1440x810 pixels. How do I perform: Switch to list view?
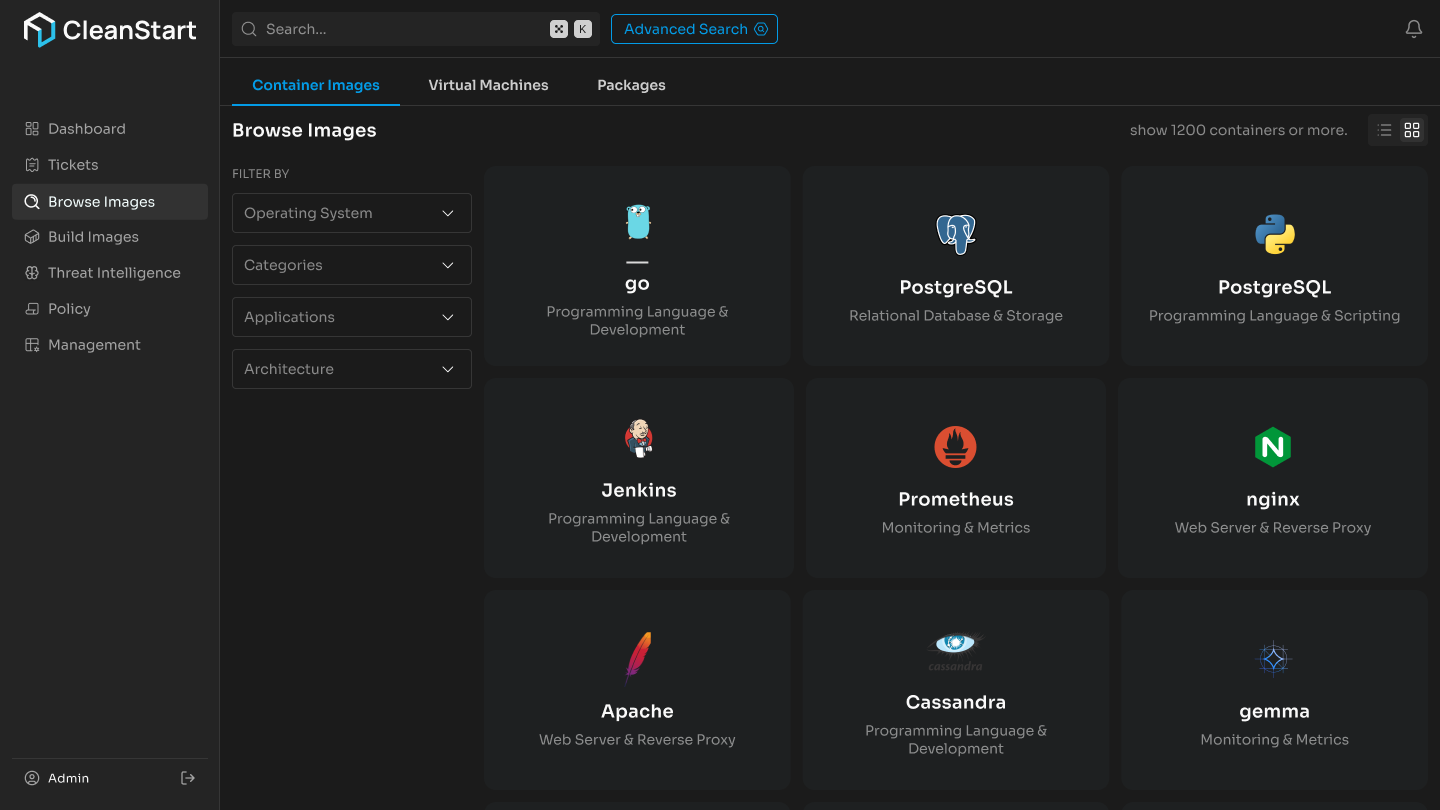click(1384, 130)
